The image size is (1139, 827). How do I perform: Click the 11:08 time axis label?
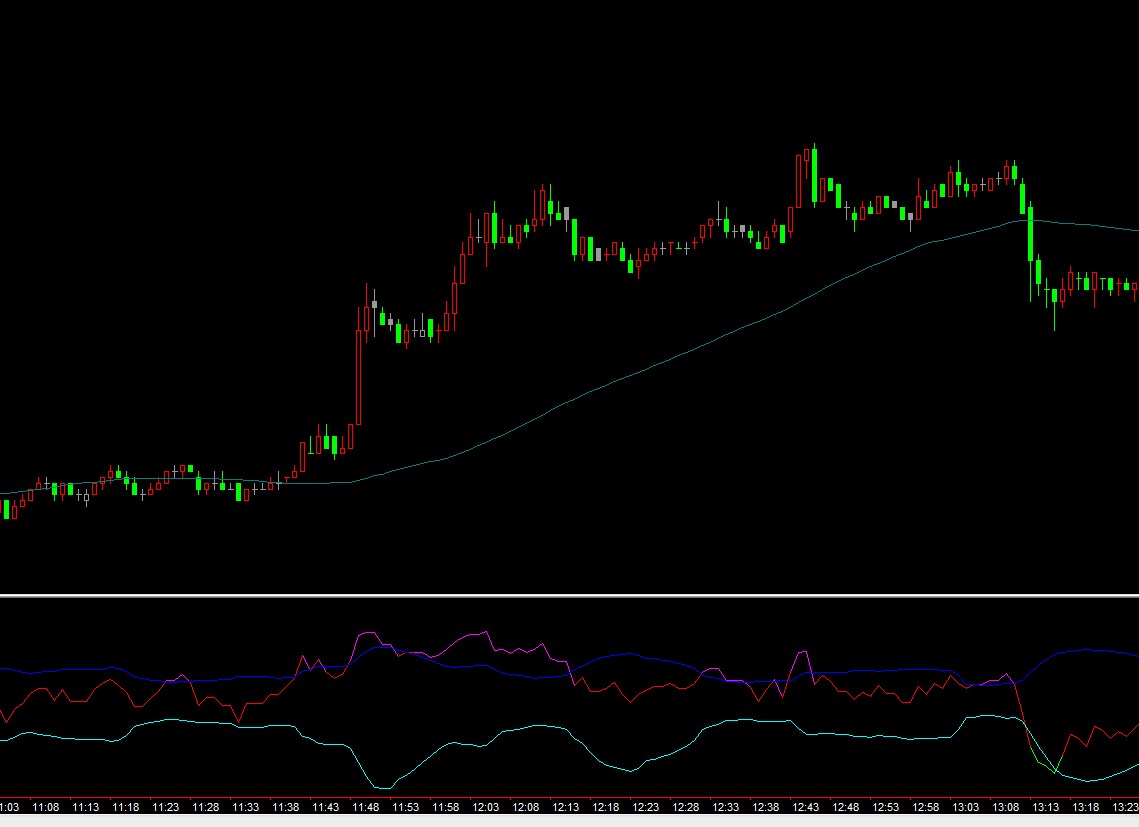tap(46, 807)
